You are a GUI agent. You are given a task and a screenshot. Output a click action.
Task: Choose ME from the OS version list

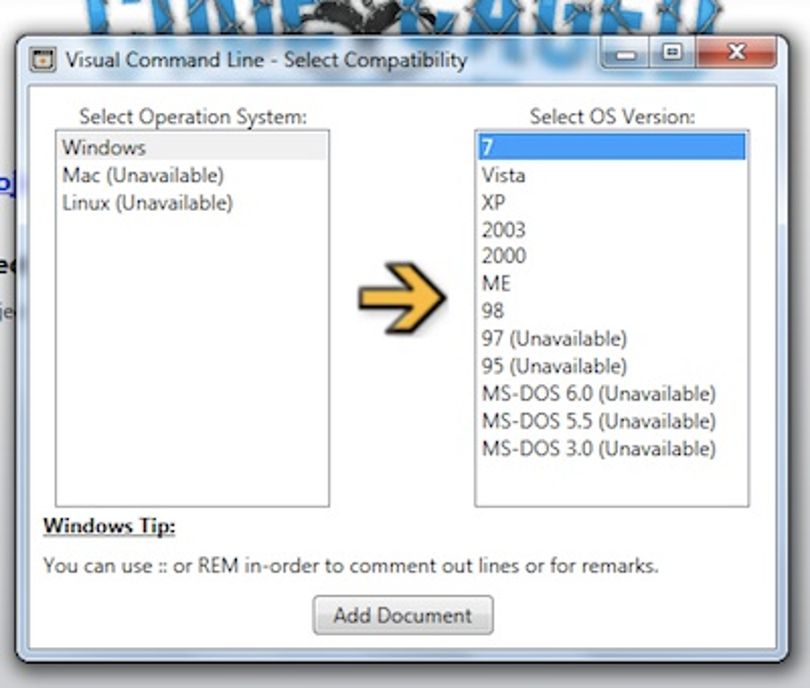pyautogui.click(x=612, y=283)
